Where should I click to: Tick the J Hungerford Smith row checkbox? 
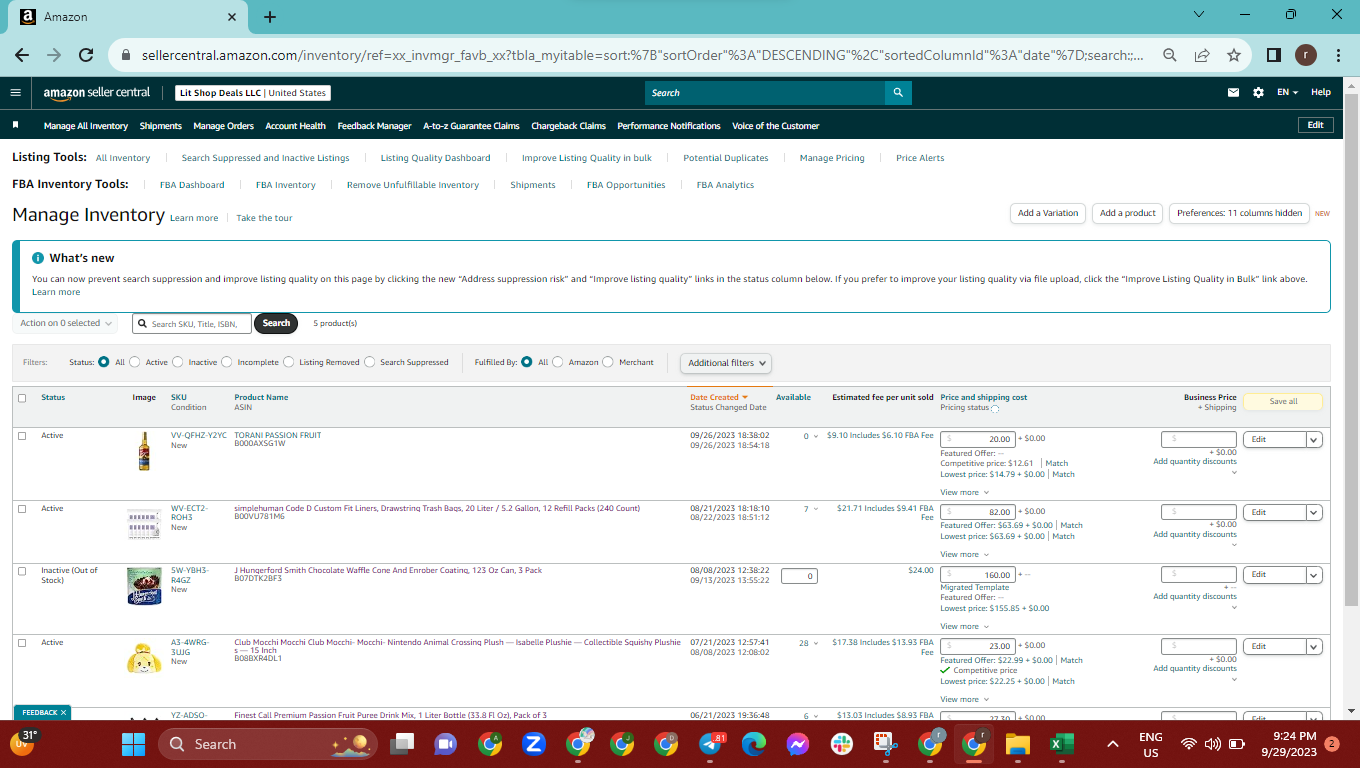22,571
